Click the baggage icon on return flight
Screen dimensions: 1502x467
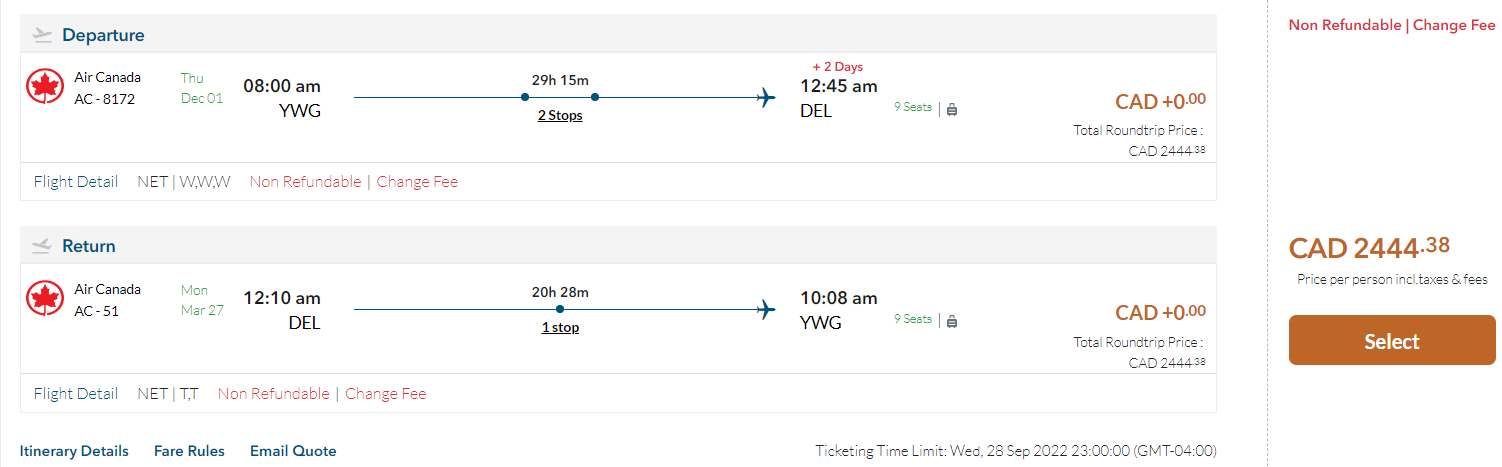(x=951, y=321)
